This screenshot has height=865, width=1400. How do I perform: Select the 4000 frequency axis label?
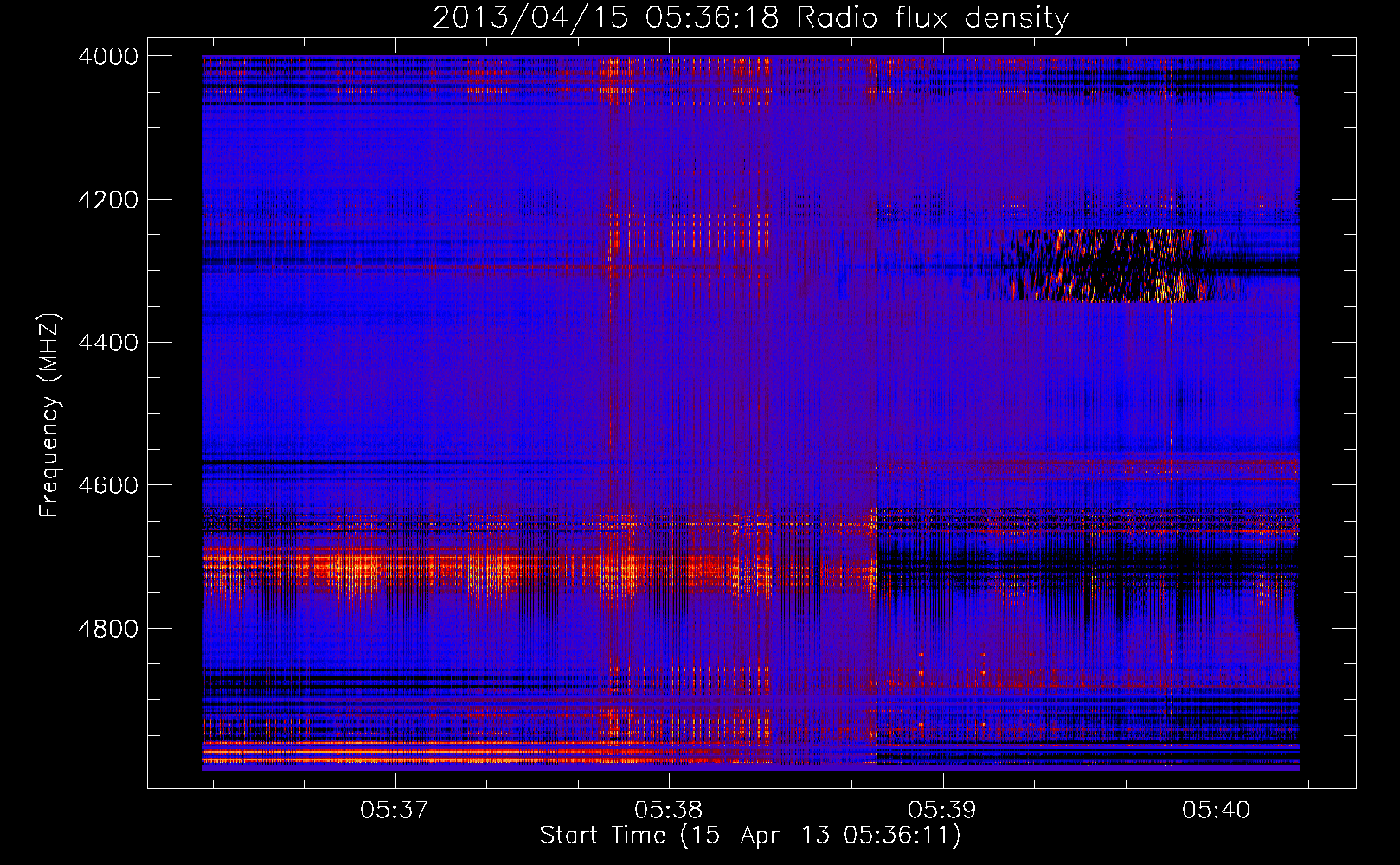108,56
